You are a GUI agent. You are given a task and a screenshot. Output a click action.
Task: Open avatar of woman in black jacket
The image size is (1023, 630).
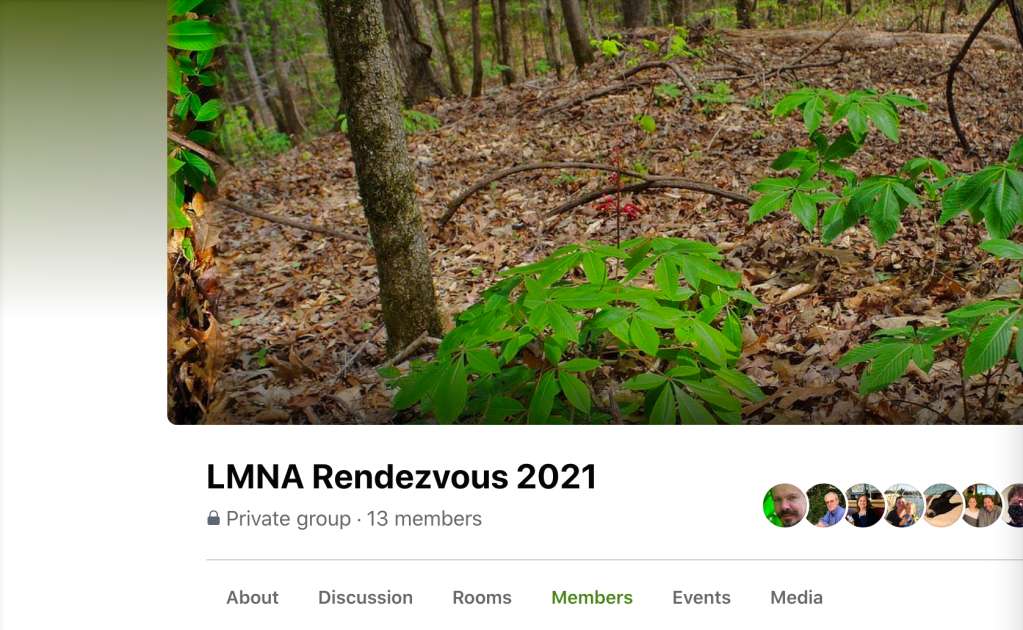coord(864,505)
